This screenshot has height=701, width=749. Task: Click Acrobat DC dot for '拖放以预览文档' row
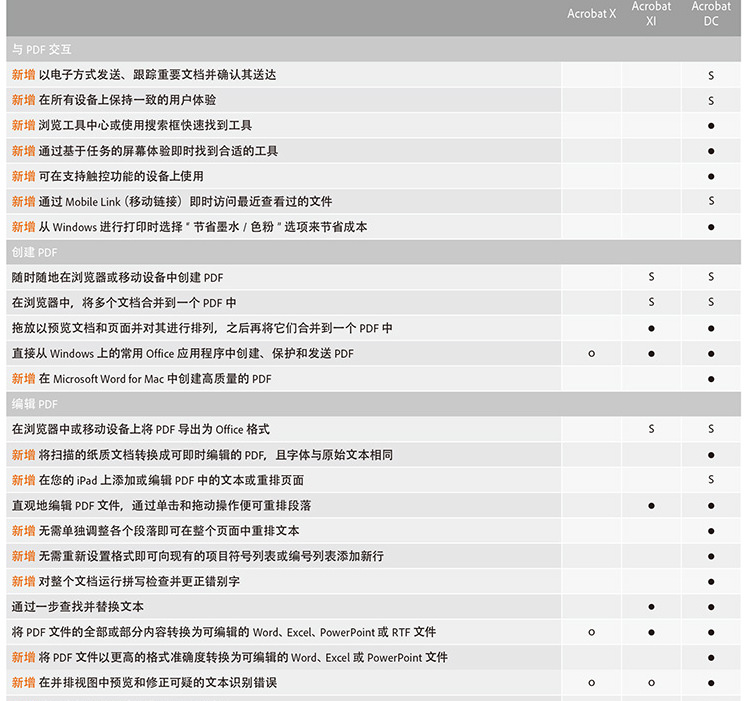click(x=711, y=329)
